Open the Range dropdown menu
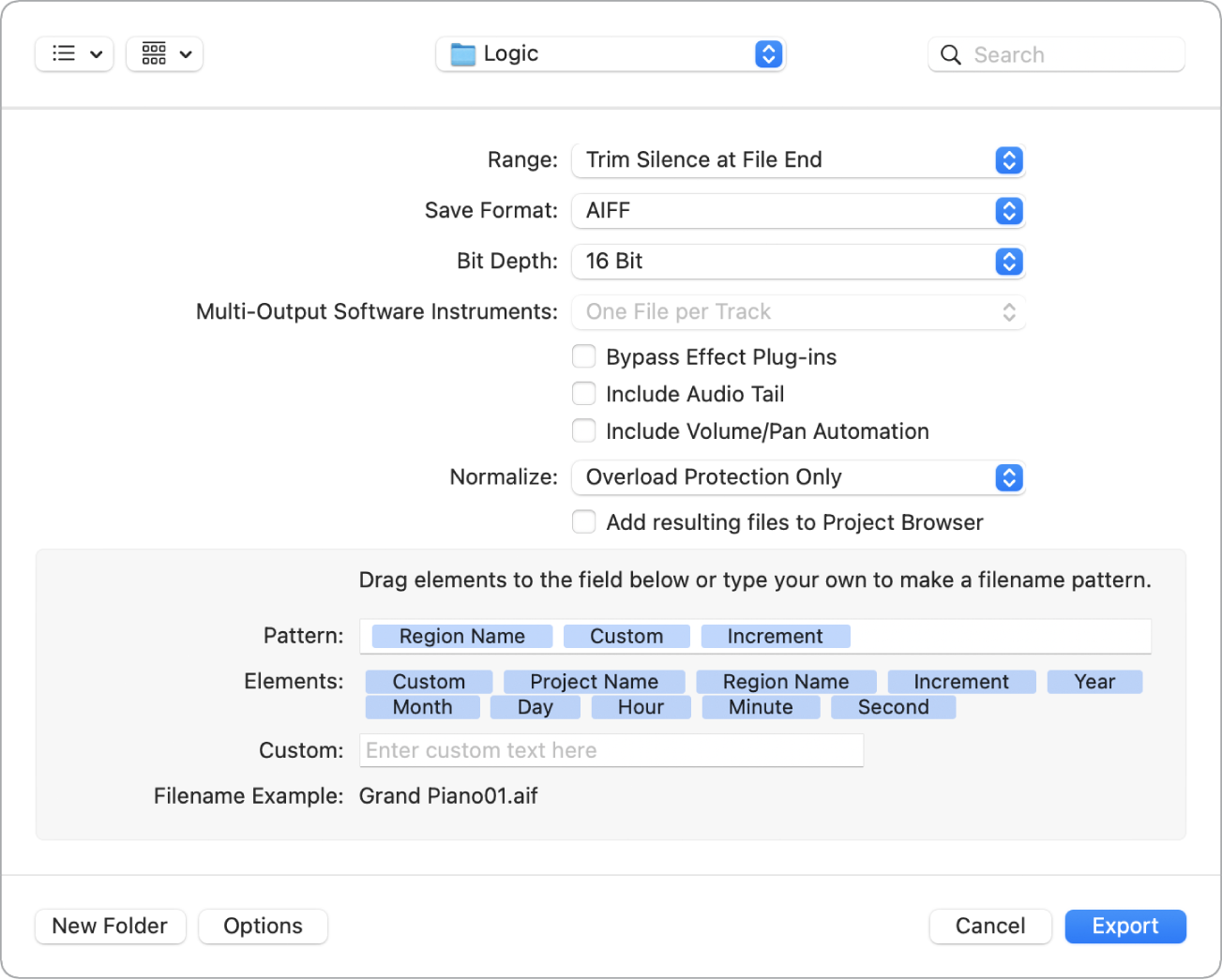Screen dimensions: 1222x980 click(x=797, y=160)
